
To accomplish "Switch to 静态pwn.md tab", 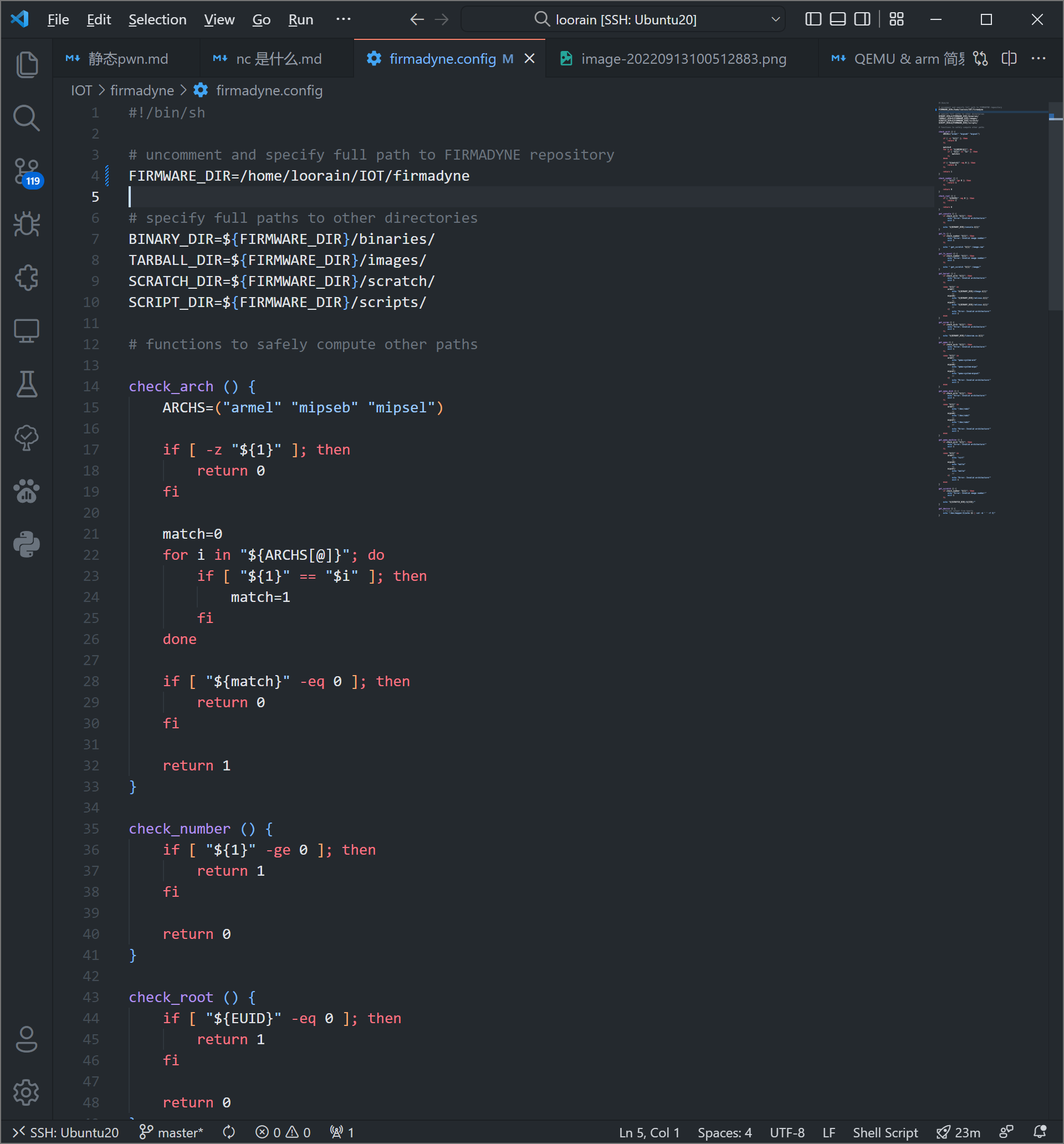I will (126, 59).
